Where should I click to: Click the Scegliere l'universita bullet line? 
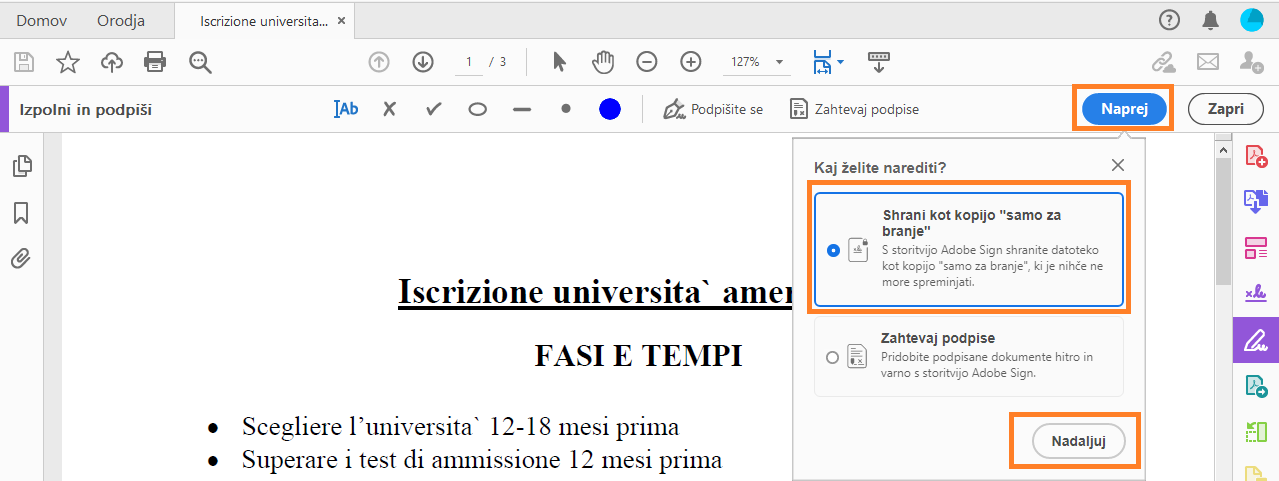click(460, 427)
